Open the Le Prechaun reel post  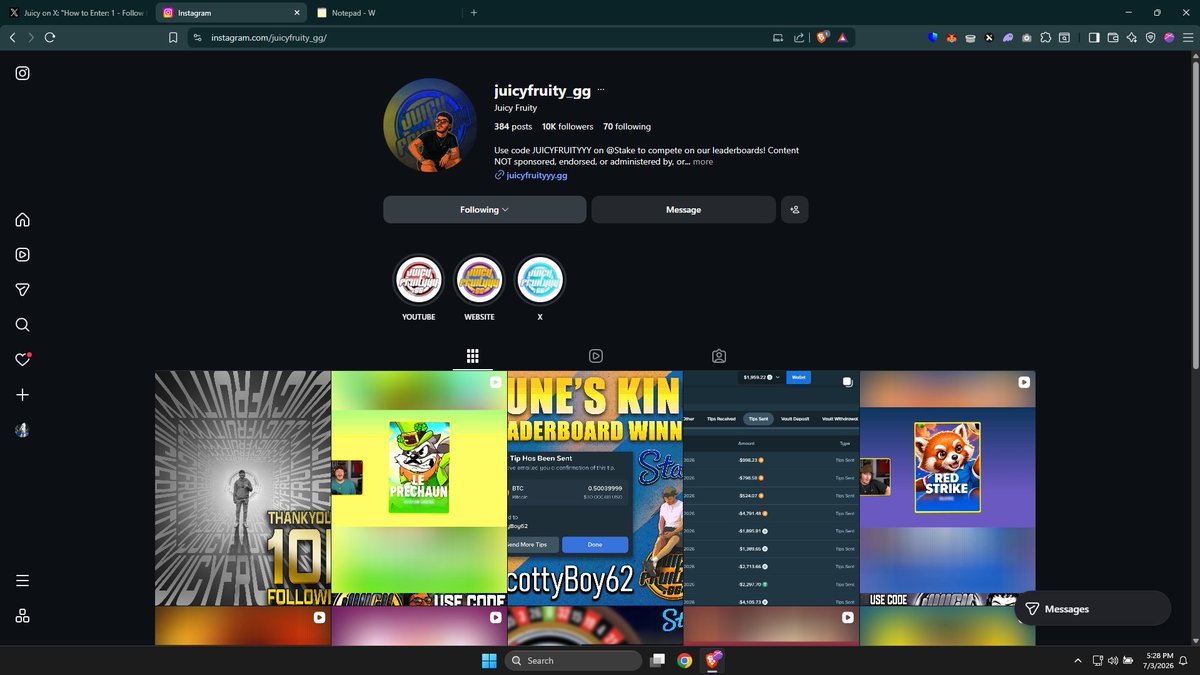[419, 488]
